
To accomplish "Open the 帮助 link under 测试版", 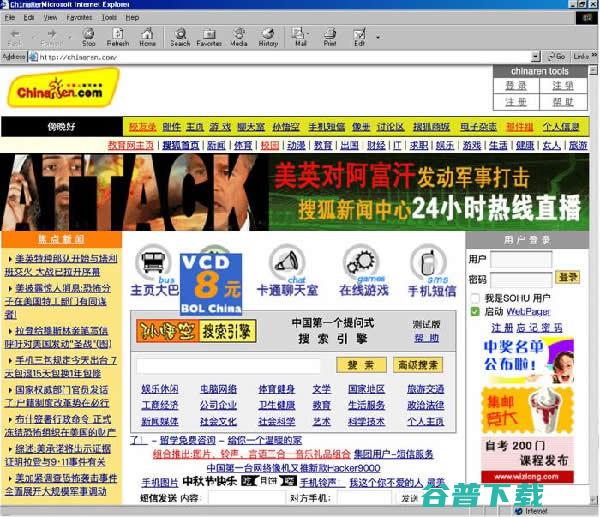I will click(427, 338).
